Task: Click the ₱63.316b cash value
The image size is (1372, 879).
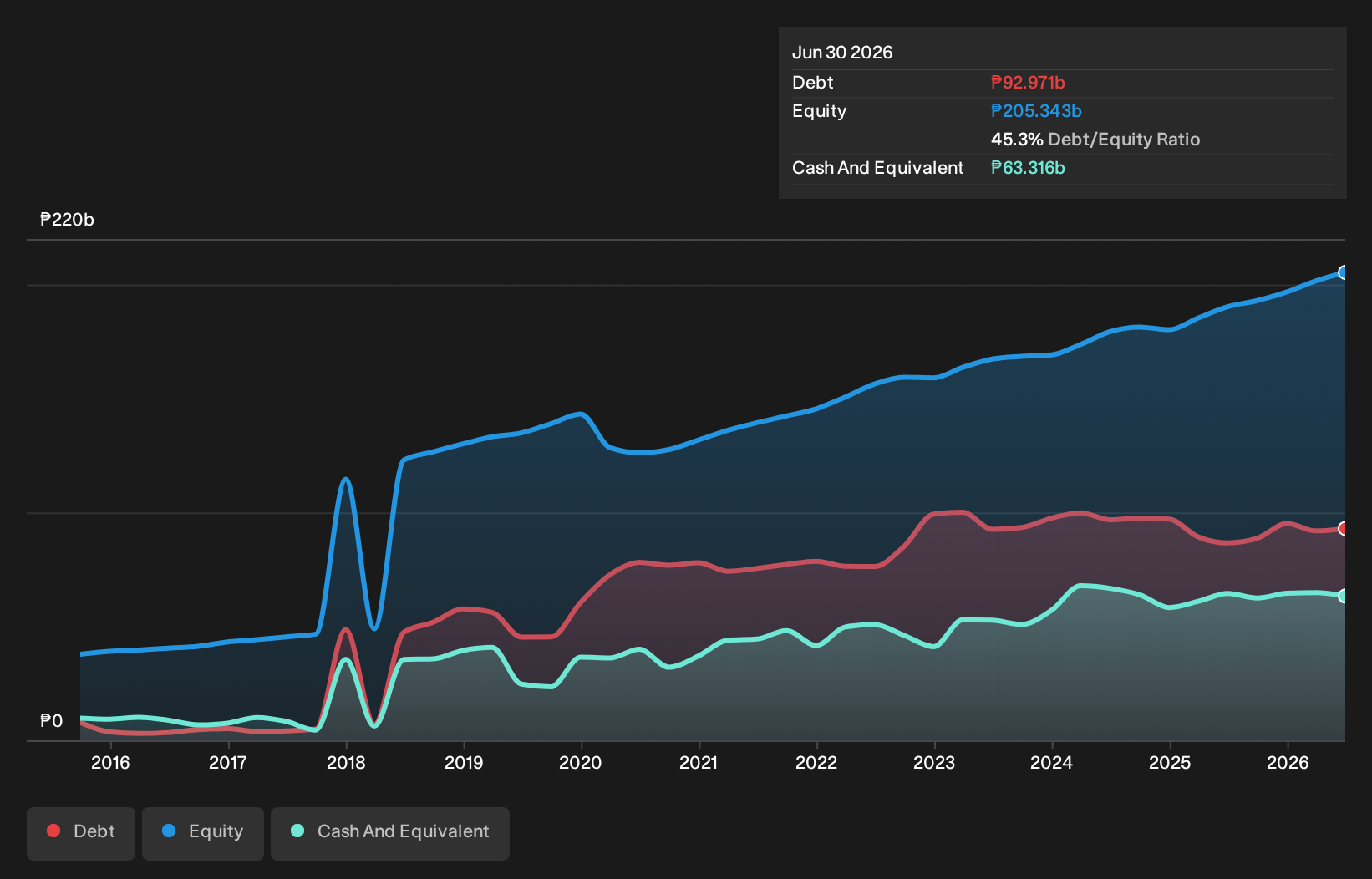Action: point(1028,168)
